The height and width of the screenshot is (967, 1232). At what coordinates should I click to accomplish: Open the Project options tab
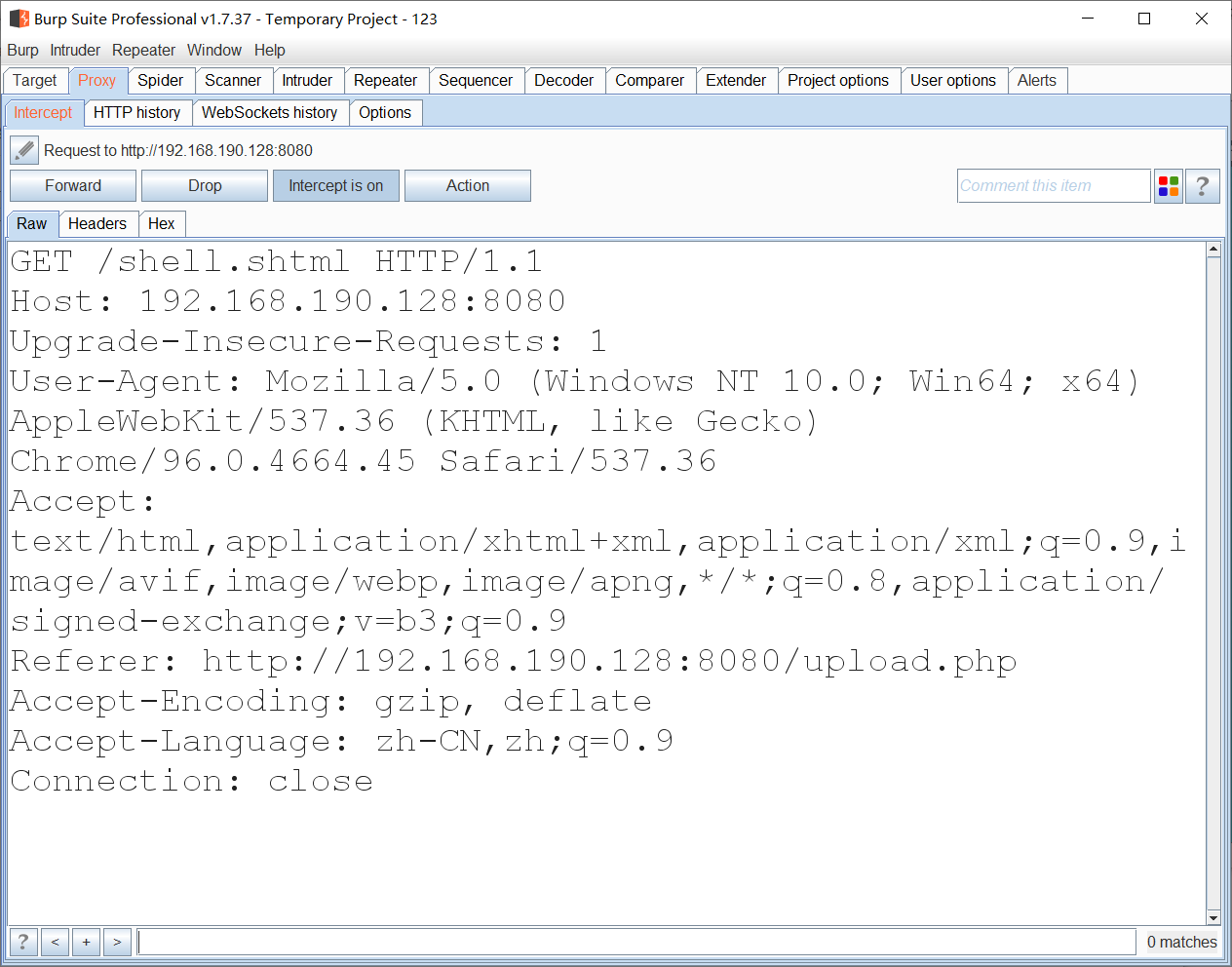(x=838, y=81)
